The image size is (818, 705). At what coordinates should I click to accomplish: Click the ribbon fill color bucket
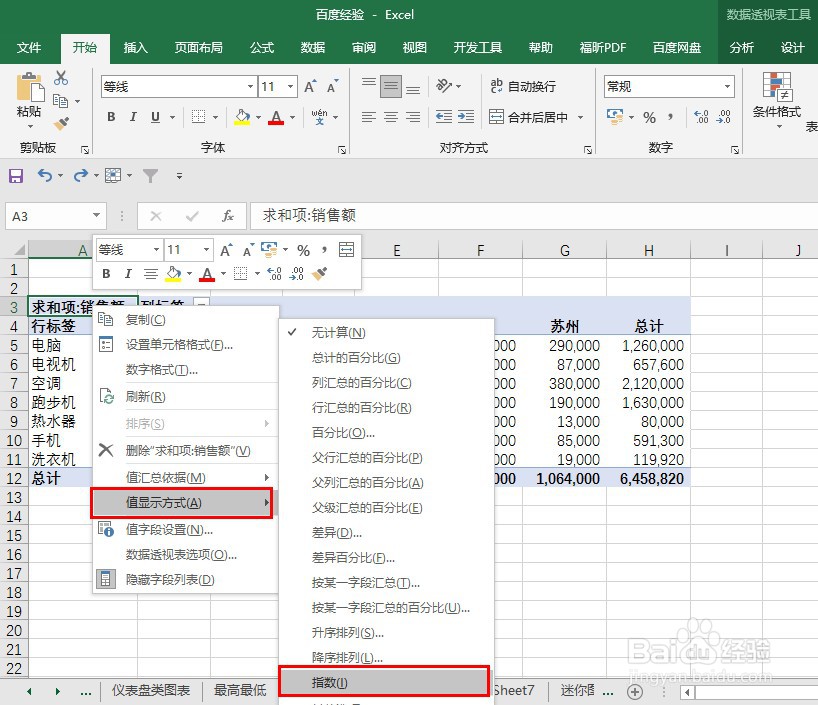click(x=242, y=117)
